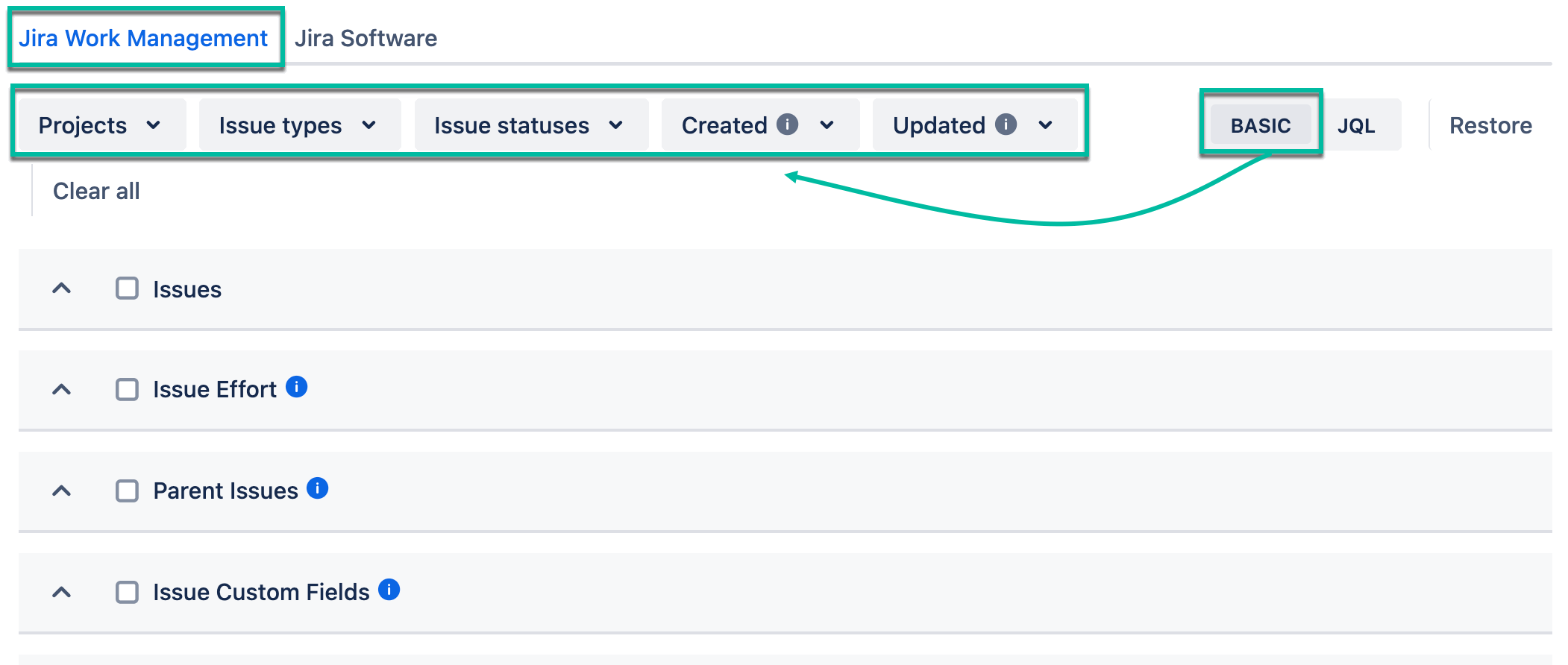
Task: Open the Projects dropdown
Action: click(x=101, y=125)
